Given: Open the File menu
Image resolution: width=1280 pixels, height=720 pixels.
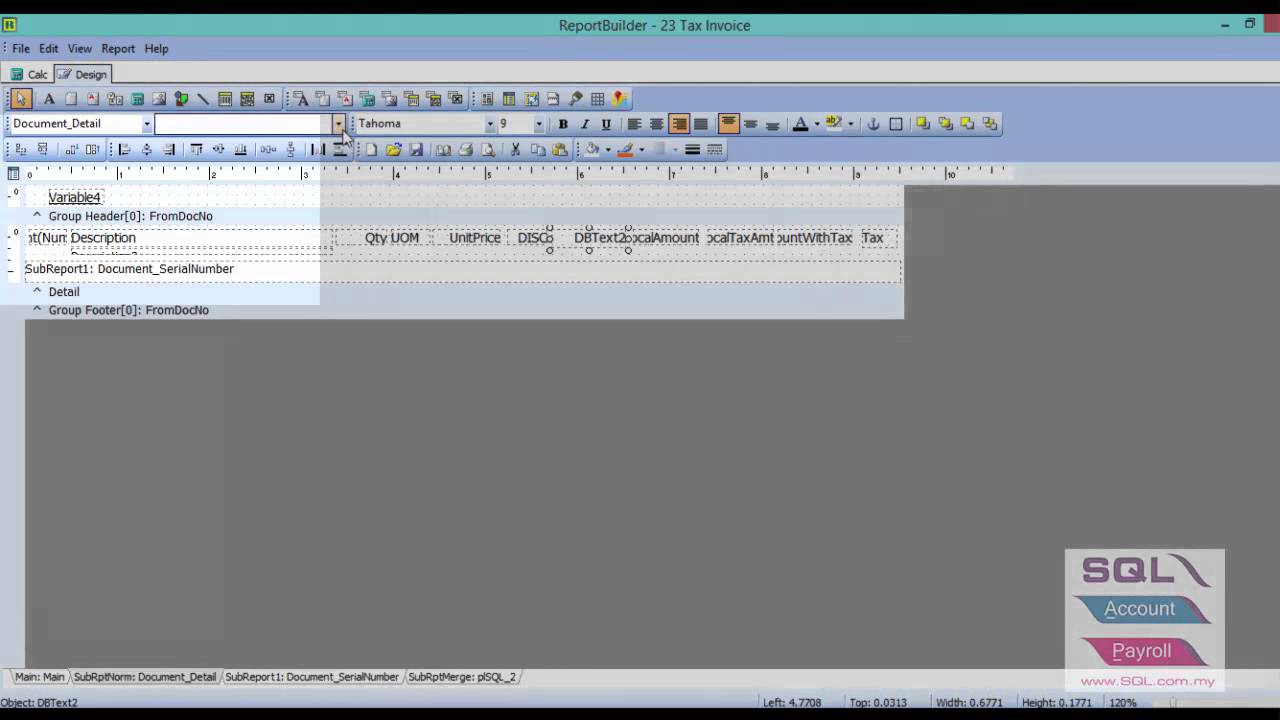Looking at the screenshot, I should pos(20,48).
